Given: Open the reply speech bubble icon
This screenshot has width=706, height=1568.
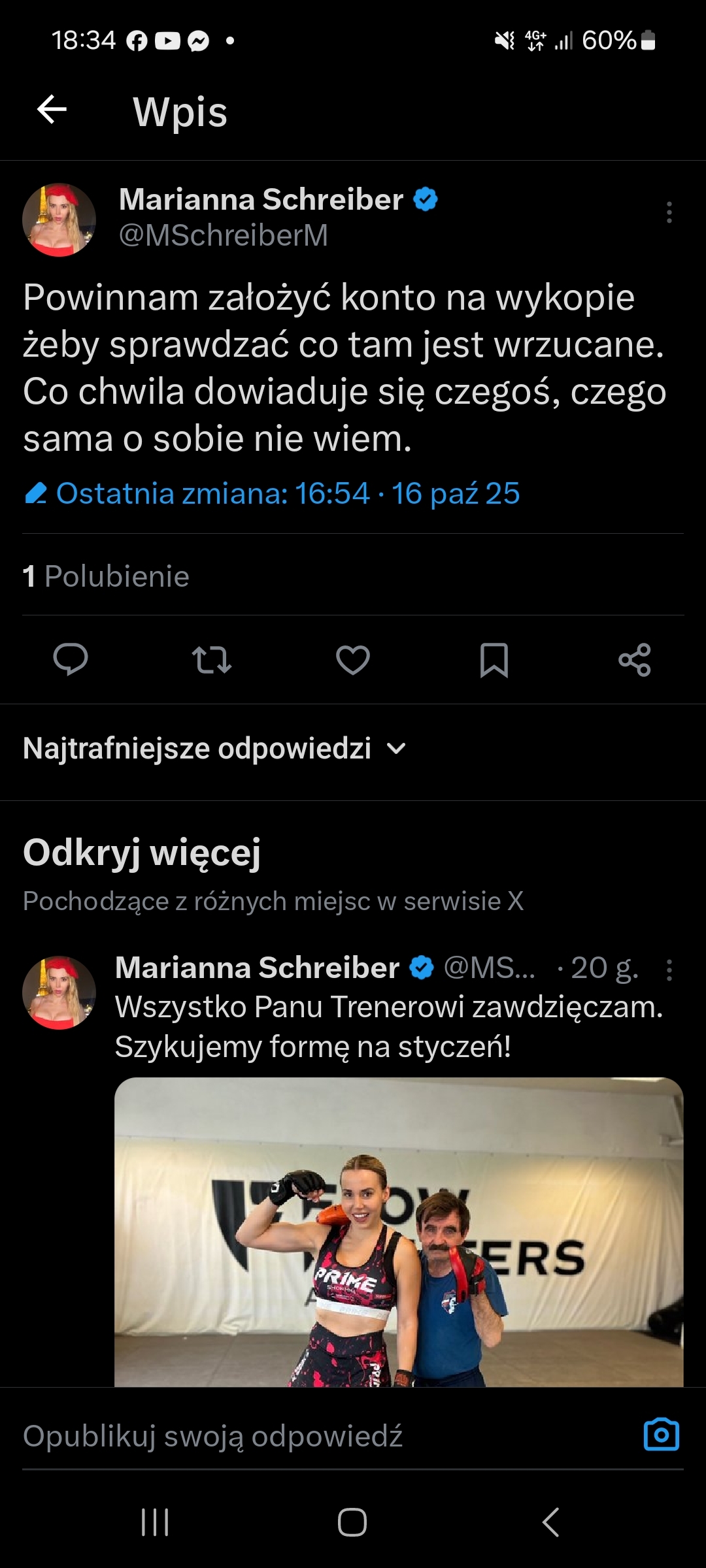Looking at the screenshot, I should (71, 659).
